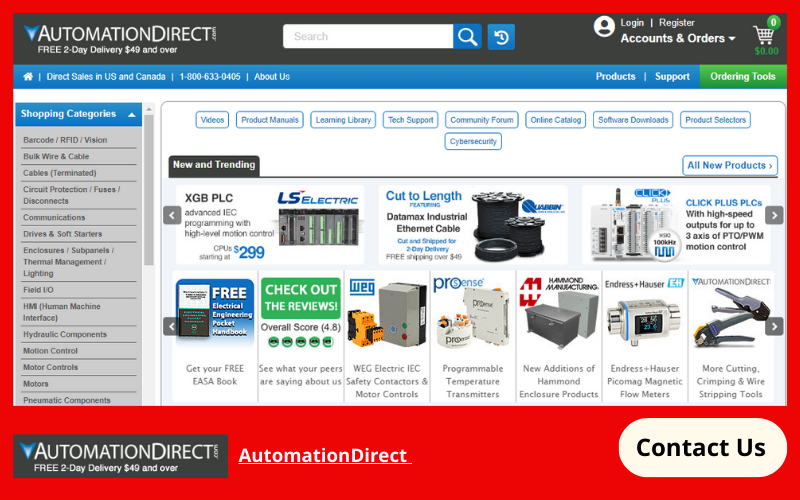Open the shopping cart icon
The height and width of the screenshot is (500, 800).
[764, 35]
